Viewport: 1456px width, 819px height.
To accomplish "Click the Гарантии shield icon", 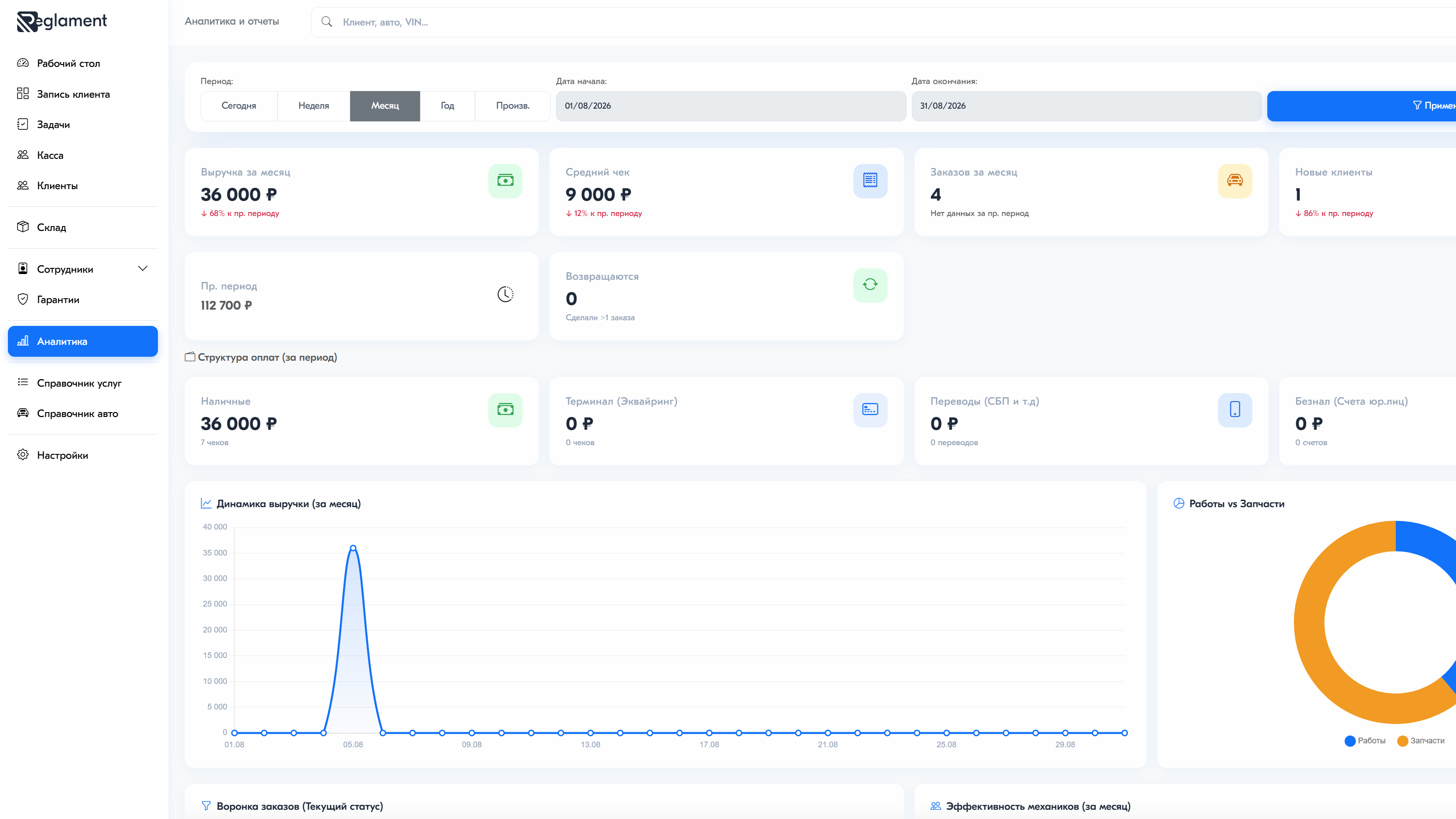I will click(22, 299).
